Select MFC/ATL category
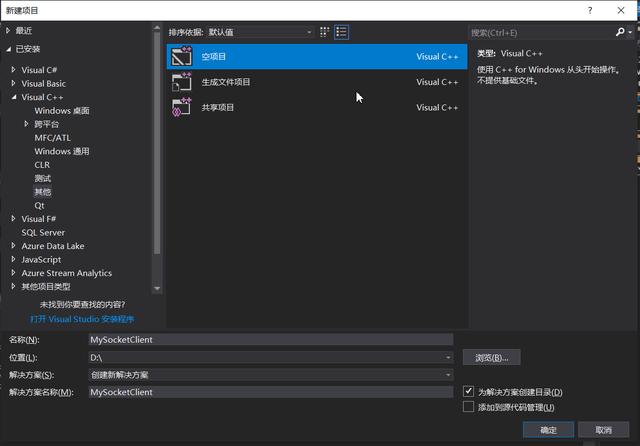The image size is (640, 446). (52, 138)
